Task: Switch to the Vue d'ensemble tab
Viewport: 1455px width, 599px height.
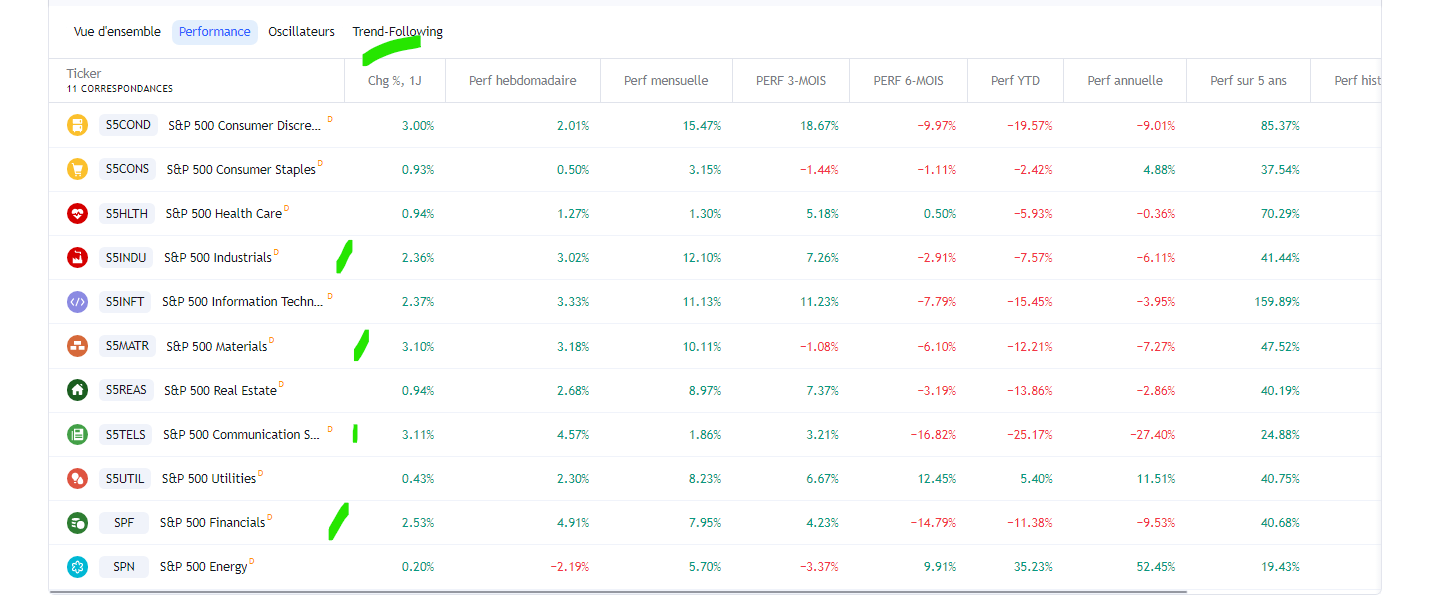Action: point(117,32)
